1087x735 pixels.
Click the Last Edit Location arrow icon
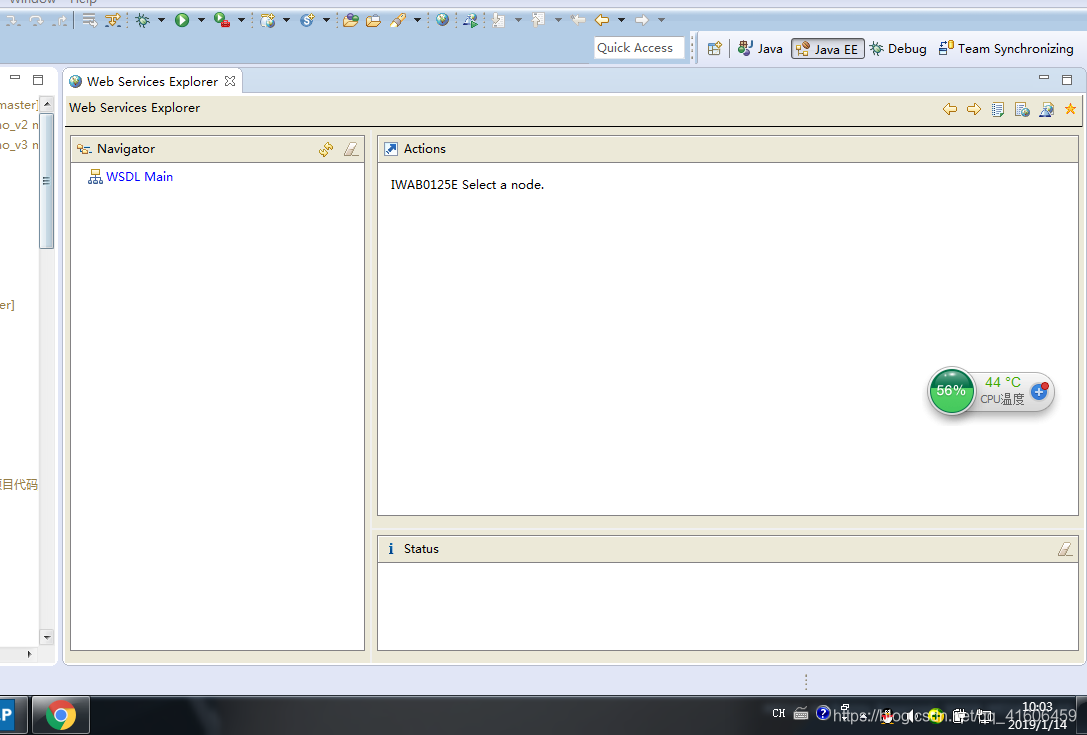pyautogui.click(x=577, y=20)
